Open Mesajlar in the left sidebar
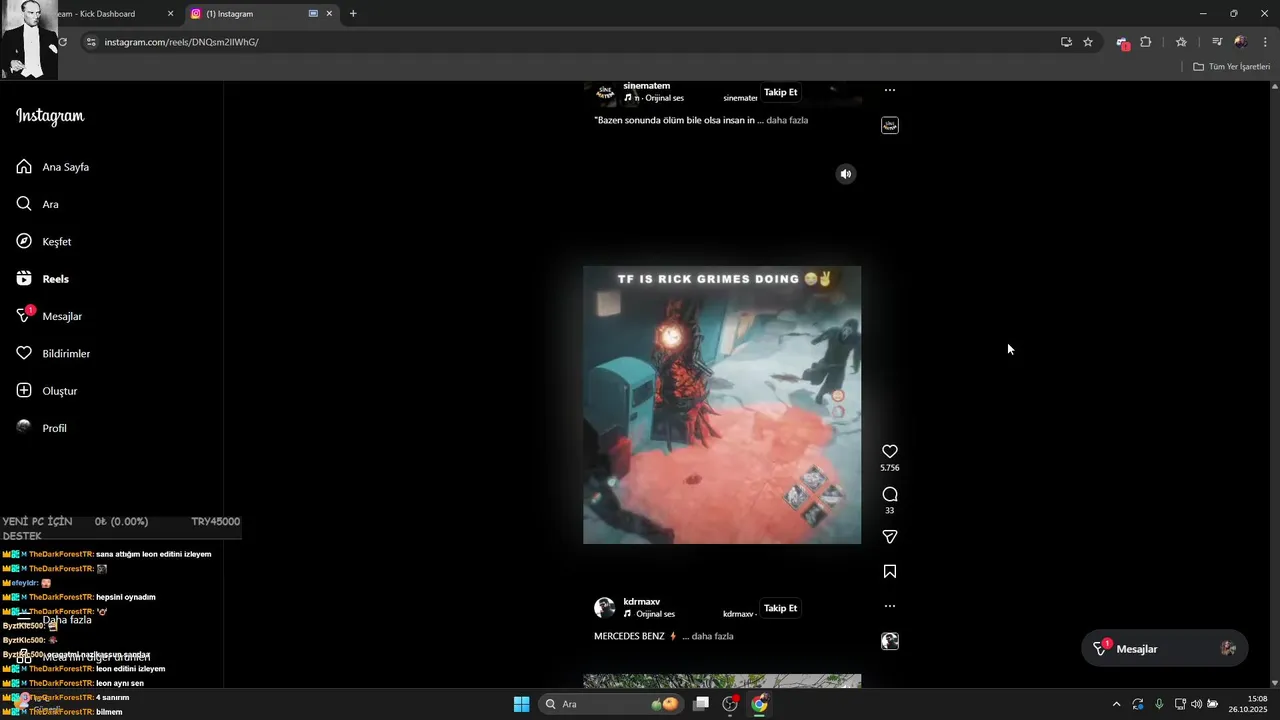 point(49,316)
